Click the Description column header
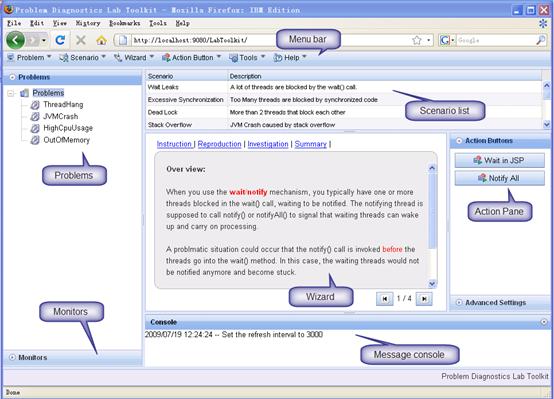Viewport: 554px width, 399px height. (x=384, y=76)
